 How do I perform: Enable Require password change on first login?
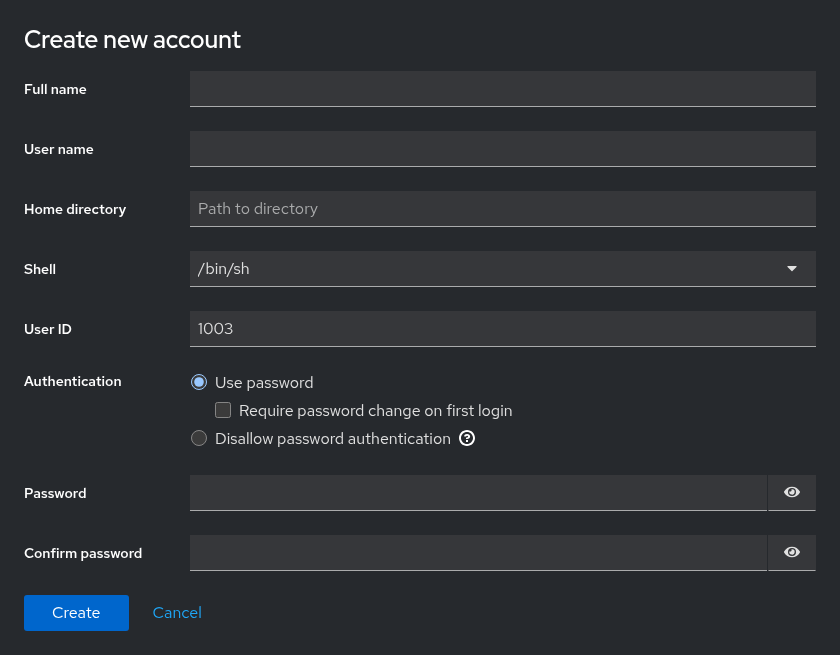223,410
